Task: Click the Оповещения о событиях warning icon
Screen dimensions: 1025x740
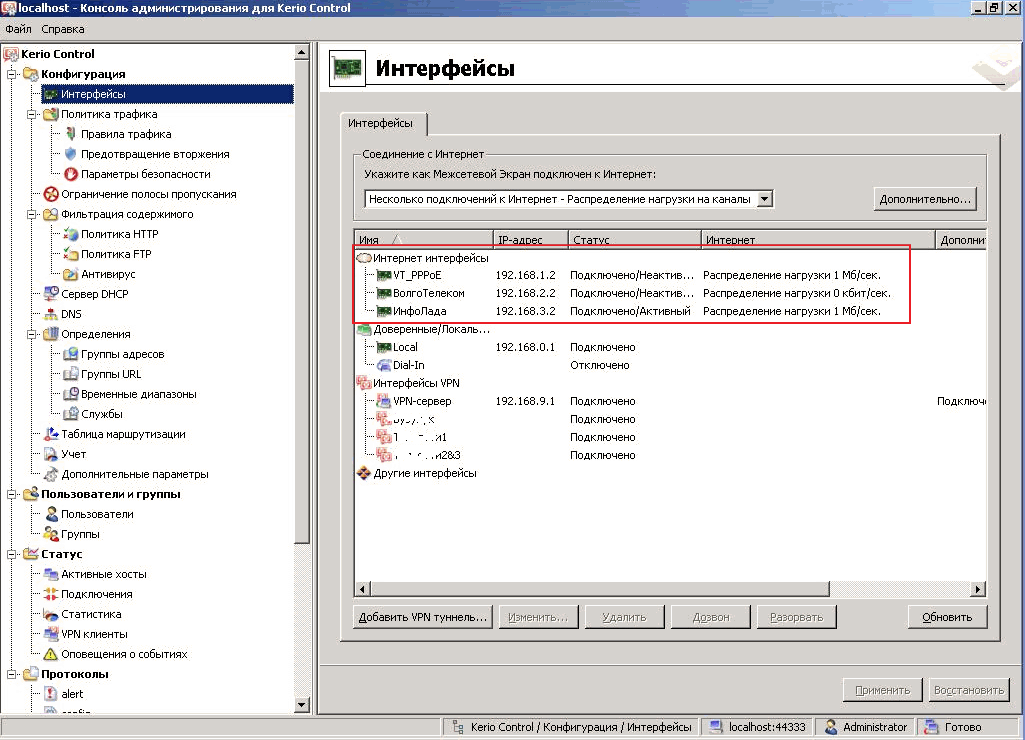Action: pos(51,654)
